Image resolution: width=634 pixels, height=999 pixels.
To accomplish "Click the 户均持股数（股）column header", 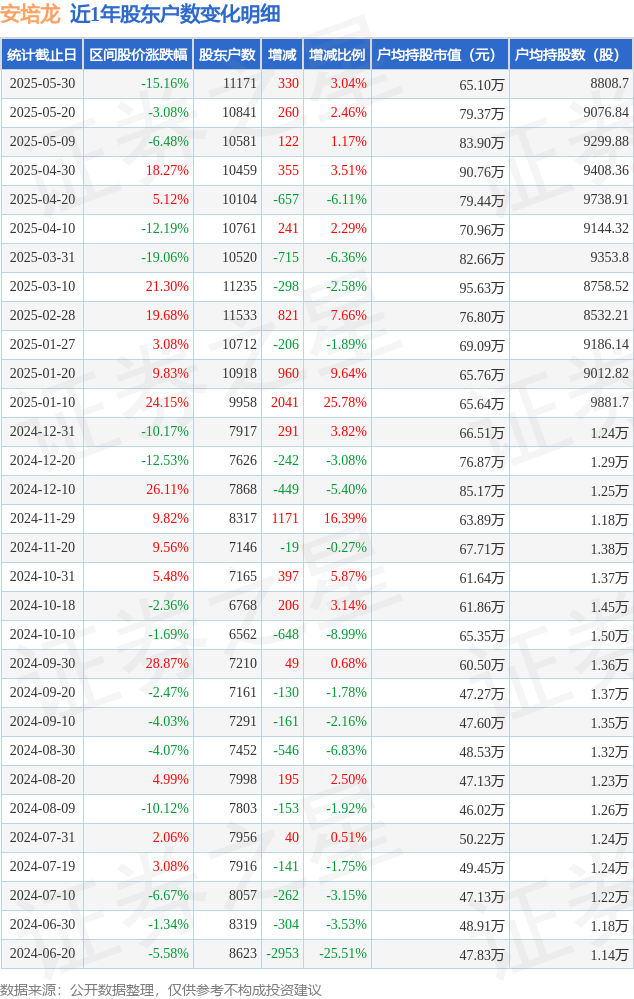I will (x=571, y=55).
